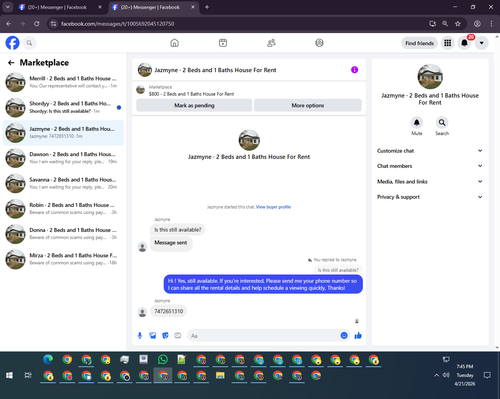This screenshot has width=500, height=399.
Task: Select the Jazmyne conversation in list
Action: point(63,133)
